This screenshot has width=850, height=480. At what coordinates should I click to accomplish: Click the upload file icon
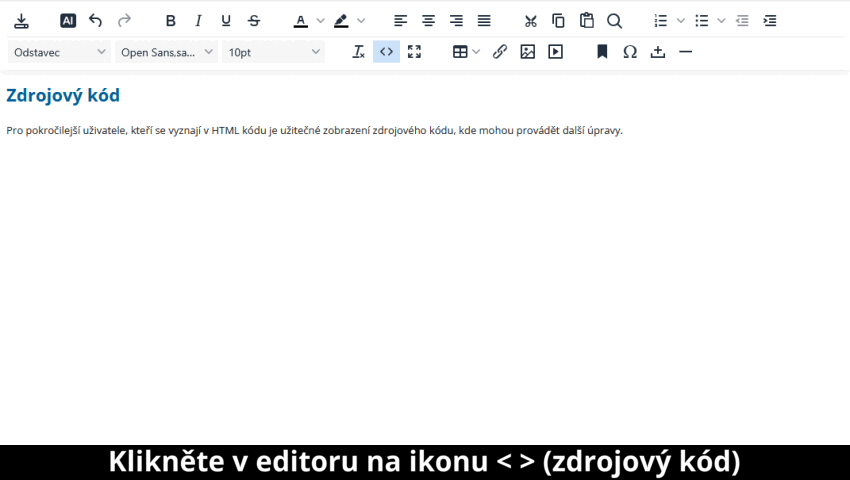[x=658, y=52]
